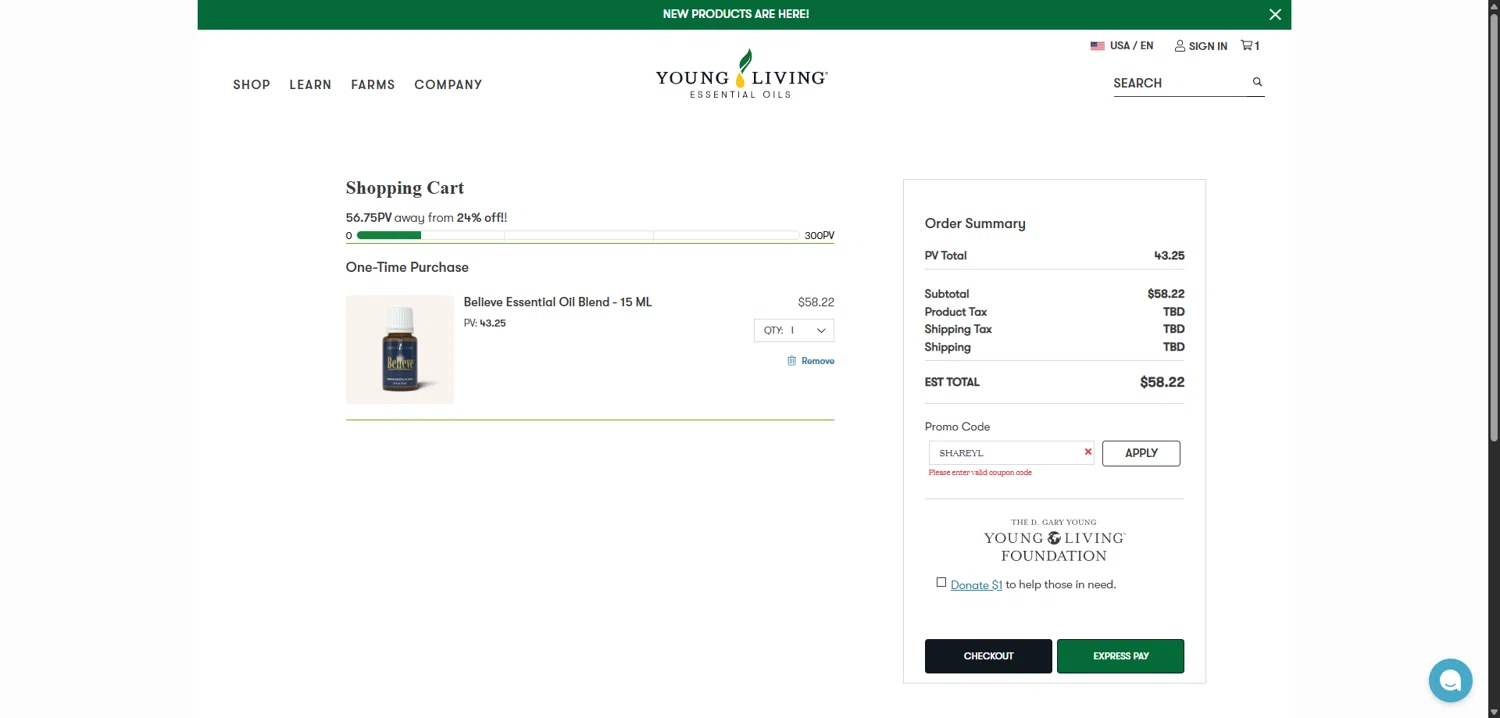Open the QTY dropdown for Believe oil
This screenshot has height=718, width=1500.
coord(794,330)
